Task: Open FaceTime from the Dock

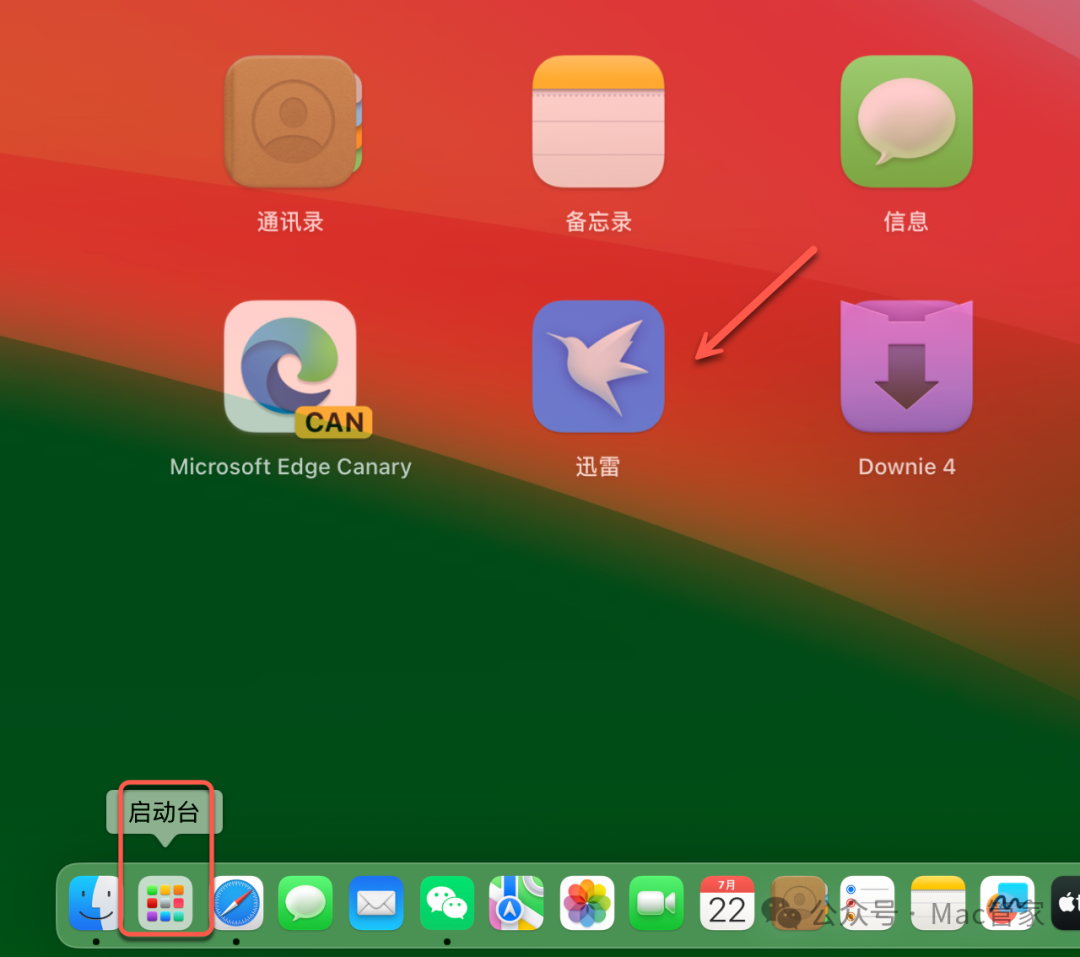Action: 656,903
